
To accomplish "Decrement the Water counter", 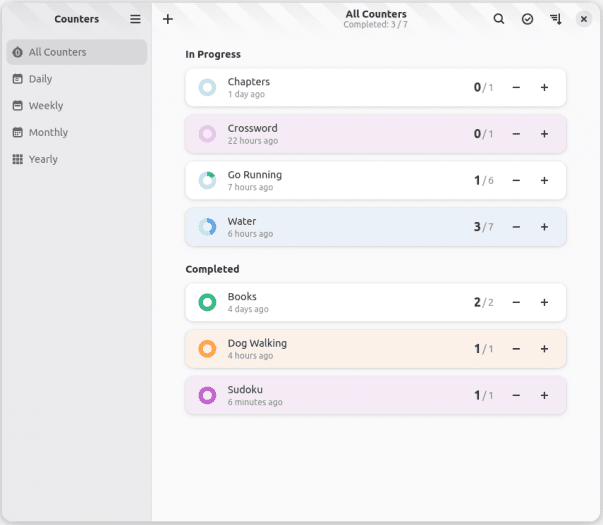I will 516,227.
